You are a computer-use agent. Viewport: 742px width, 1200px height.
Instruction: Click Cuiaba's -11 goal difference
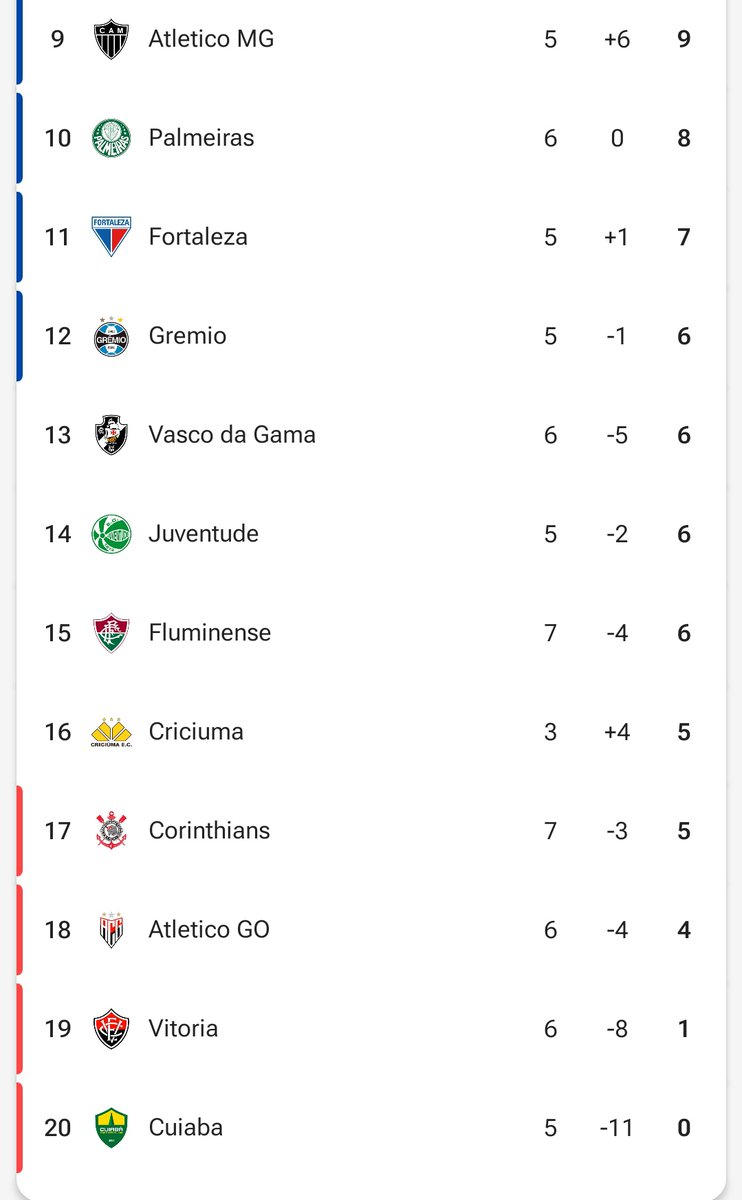click(617, 1128)
